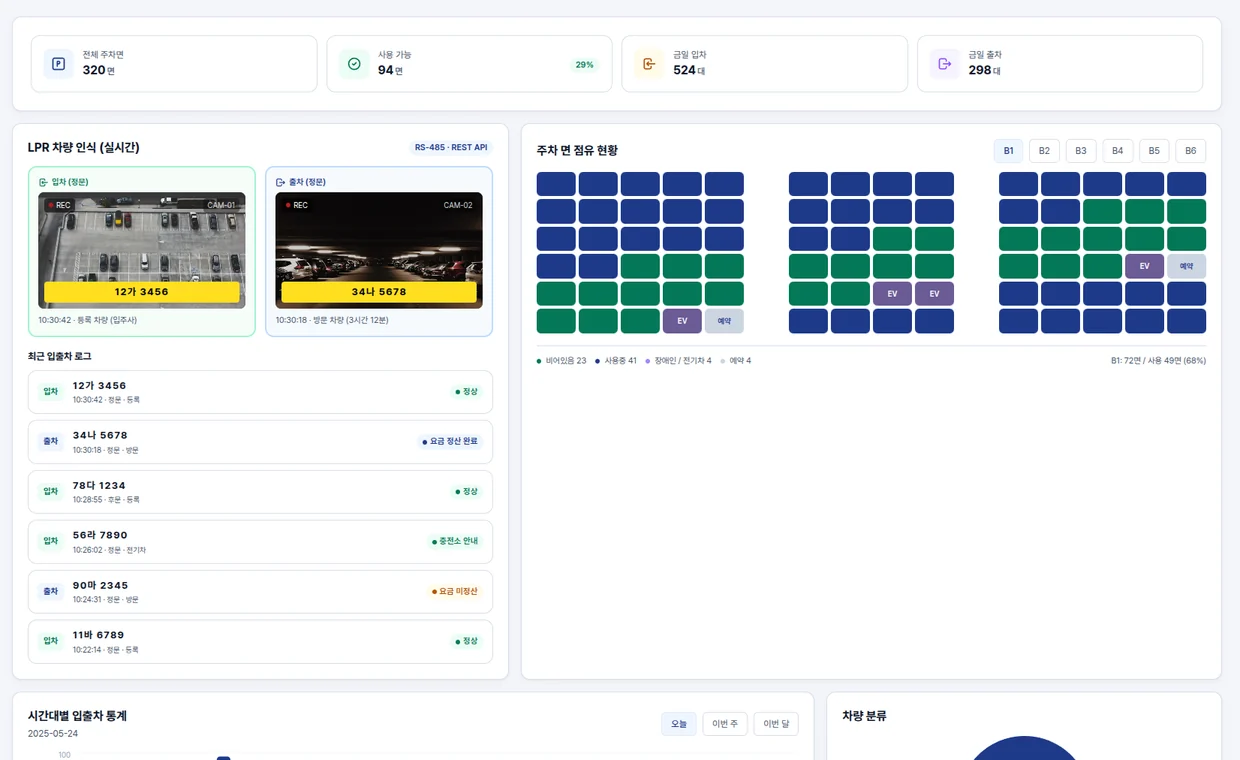The width and height of the screenshot is (1240, 760).
Task: Click the 차량 분류 chart heading
Action: pos(864,716)
